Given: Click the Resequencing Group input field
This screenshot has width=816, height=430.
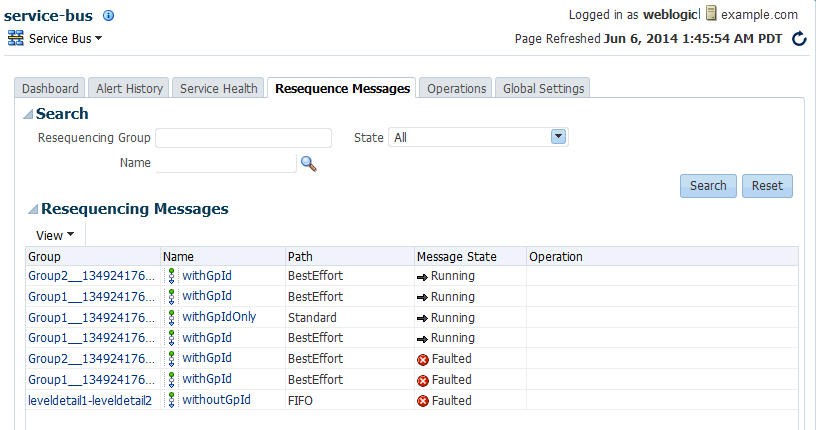Looking at the screenshot, I should (x=244, y=138).
